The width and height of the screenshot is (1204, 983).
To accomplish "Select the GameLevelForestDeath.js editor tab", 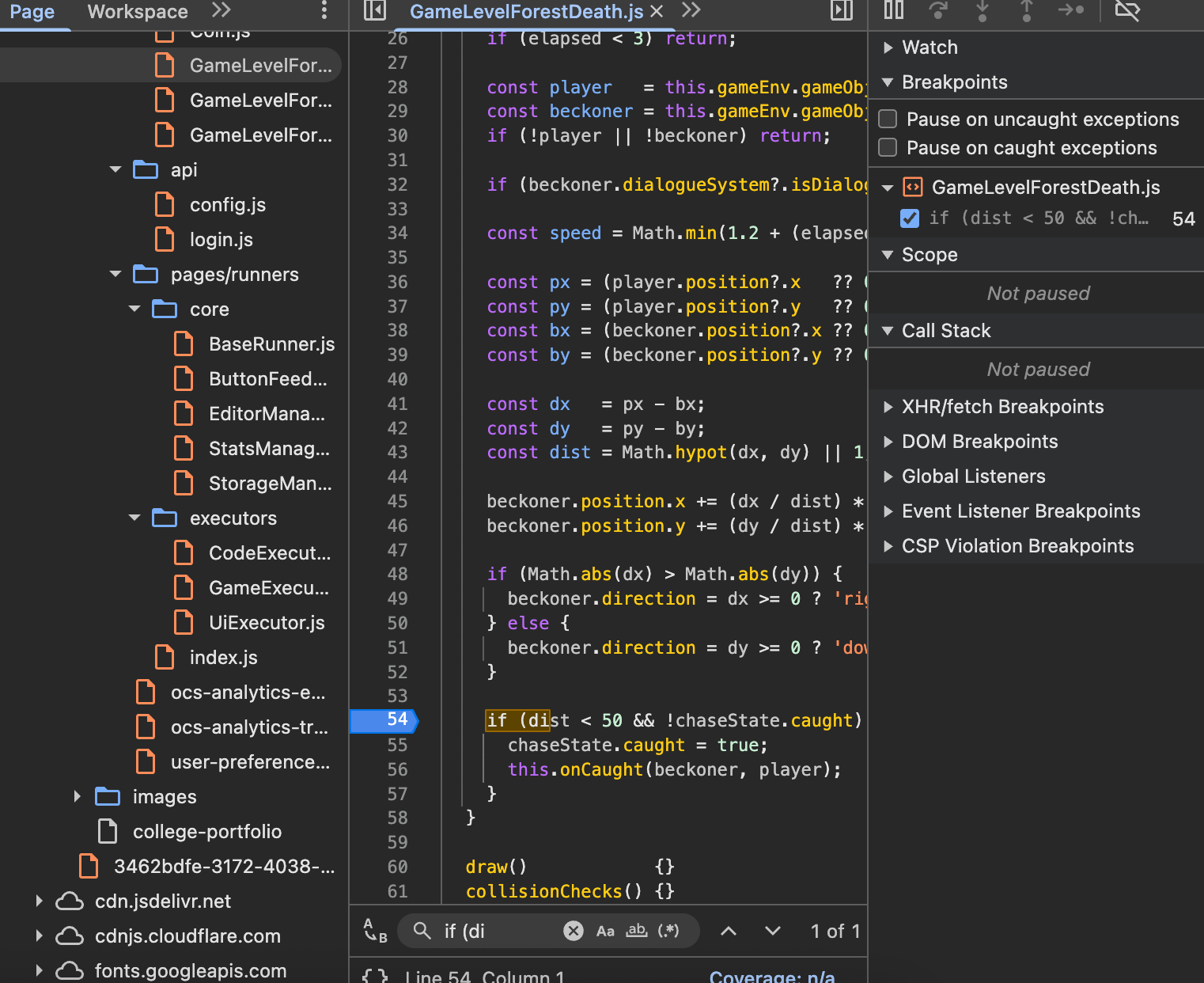I will point(527,11).
